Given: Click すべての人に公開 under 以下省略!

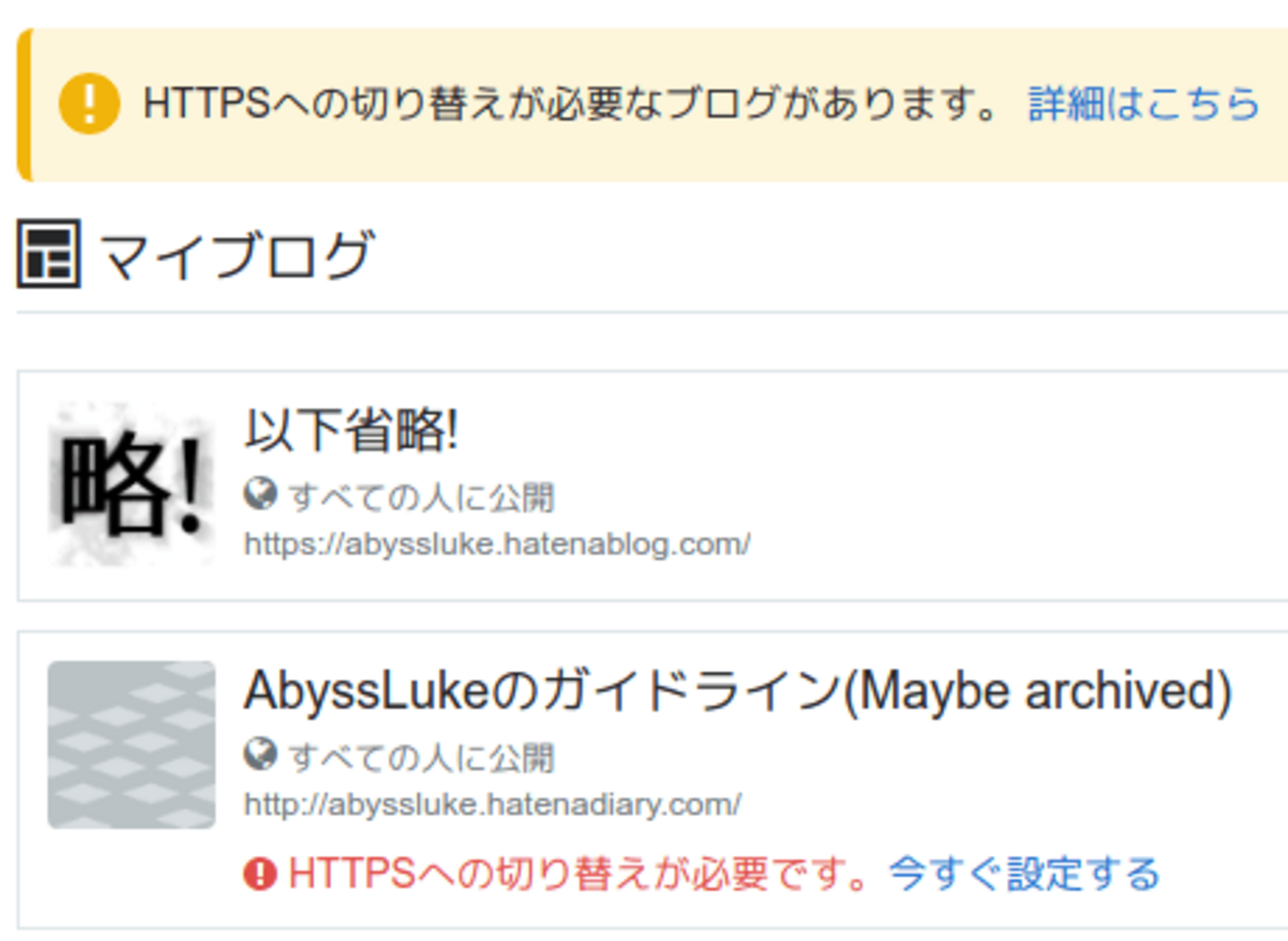Looking at the screenshot, I should click(x=421, y=496).
